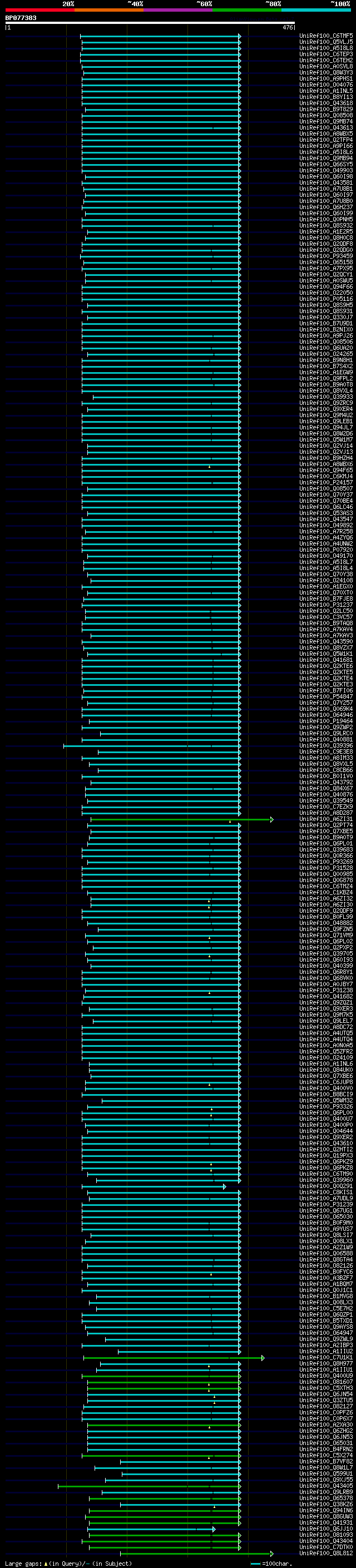356x1568 pixels.
Task: Select hit label UniRef100_Q2TFP4
Action: click(x=326, y=140)
